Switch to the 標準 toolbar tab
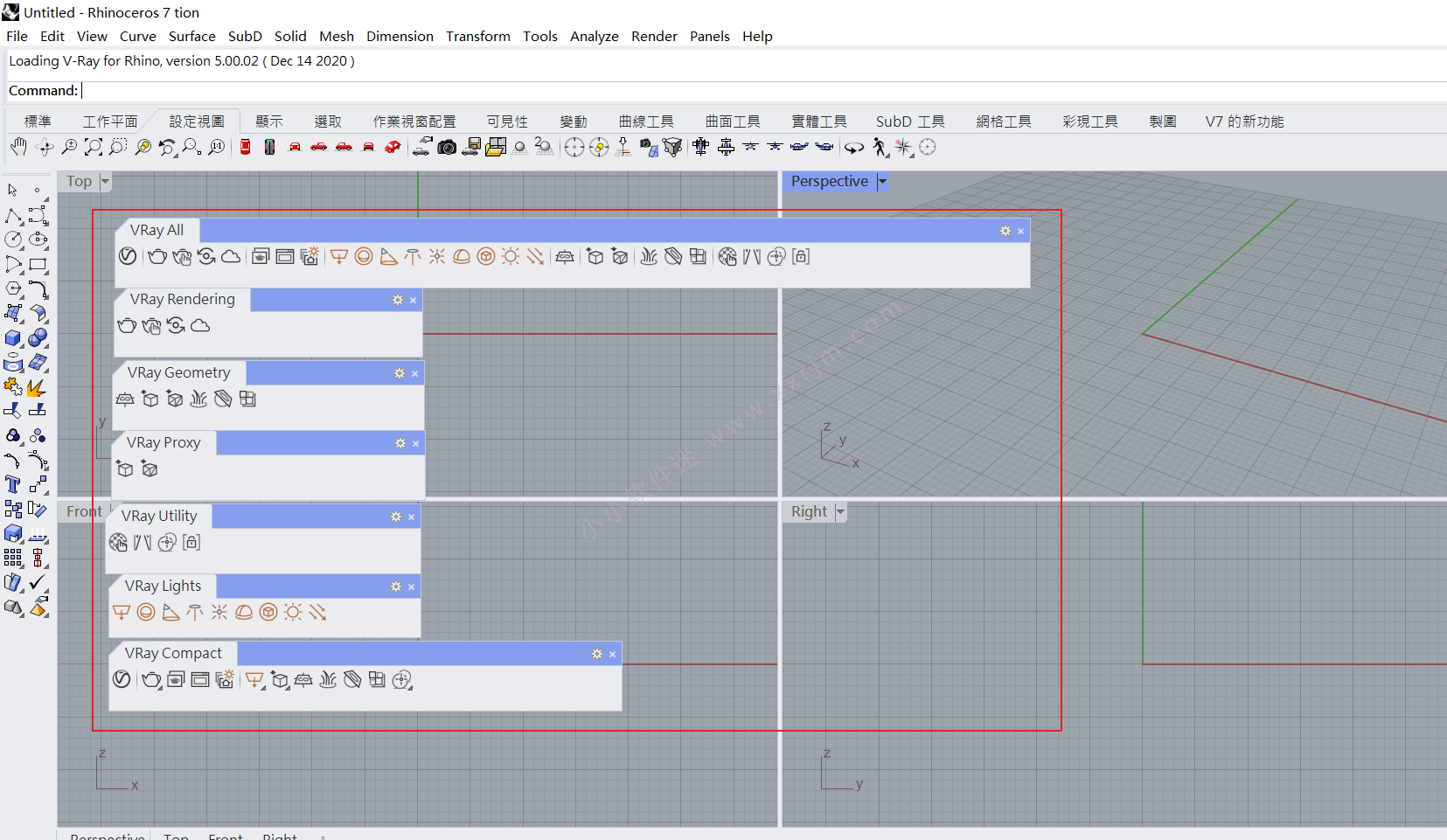 38,121
